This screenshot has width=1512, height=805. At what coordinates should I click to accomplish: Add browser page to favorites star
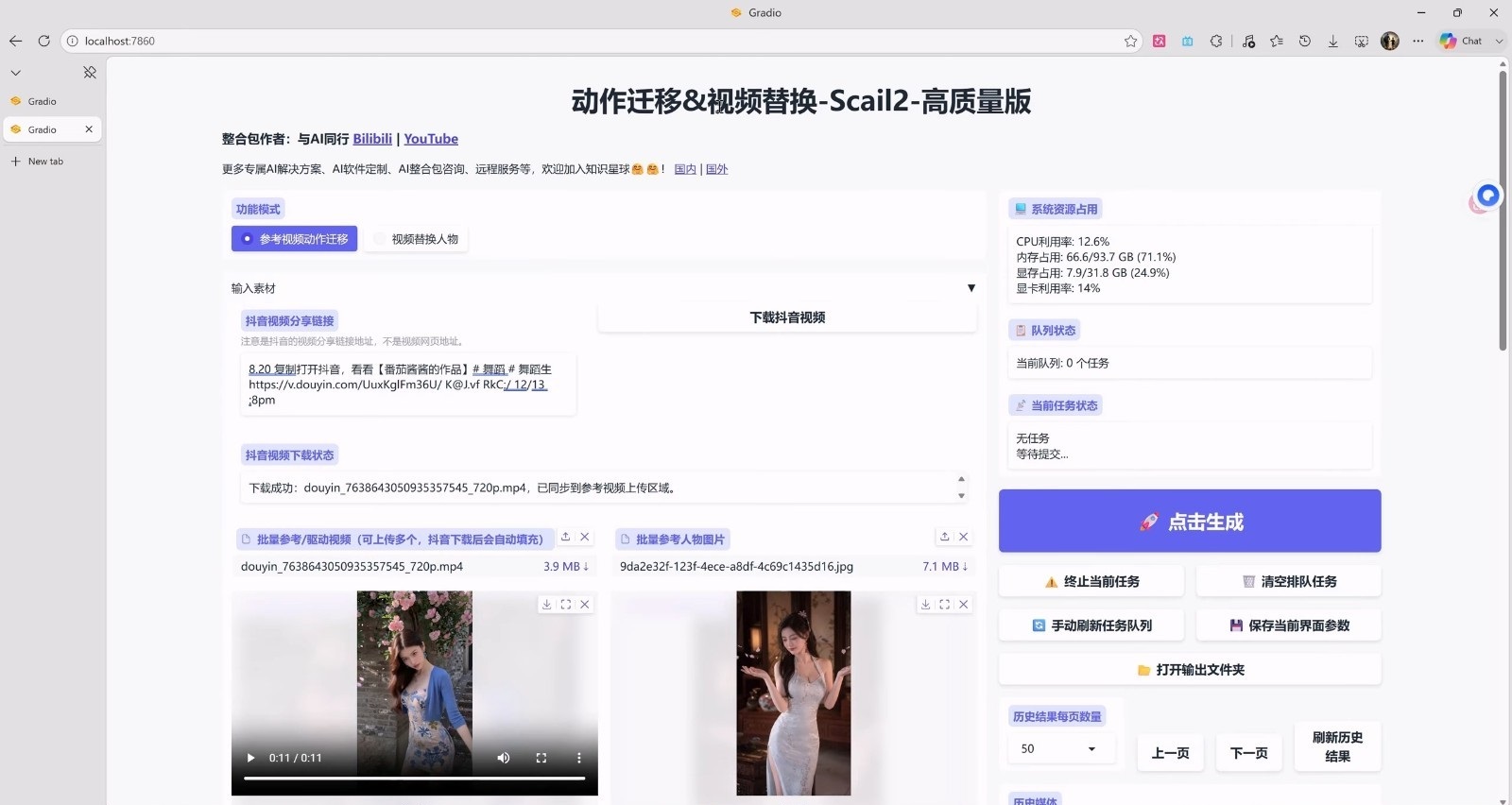(x=1130, y=41)
